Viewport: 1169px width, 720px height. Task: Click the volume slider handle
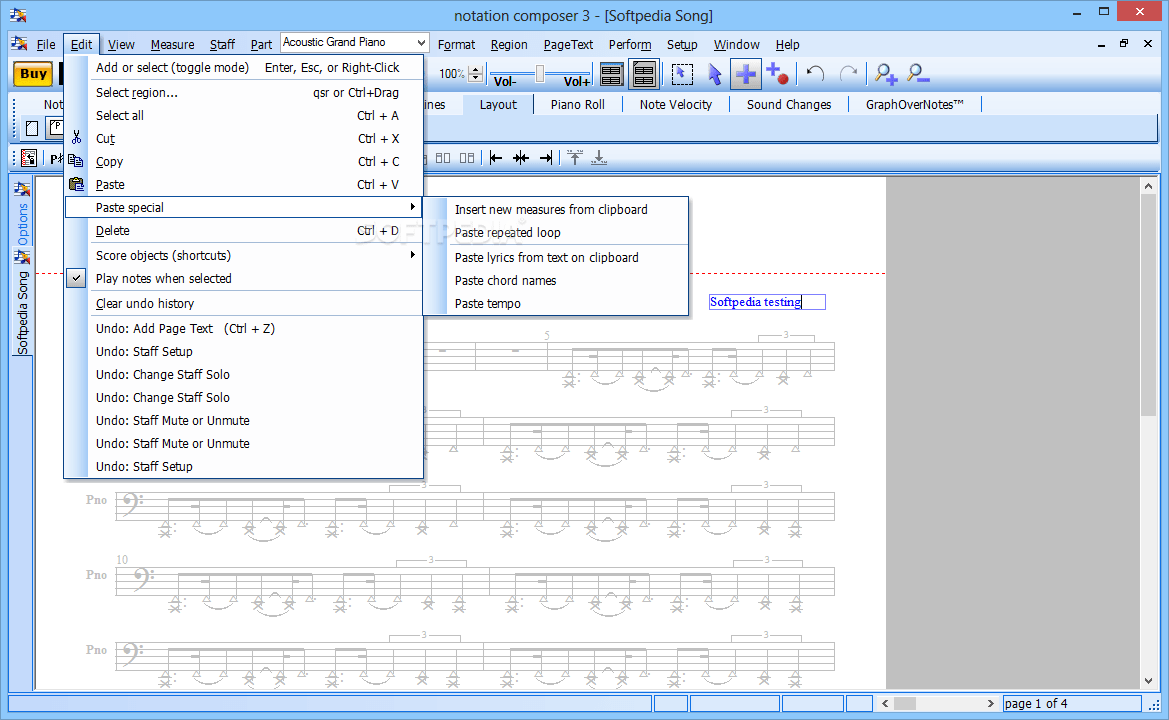click(x=540, y=74)
